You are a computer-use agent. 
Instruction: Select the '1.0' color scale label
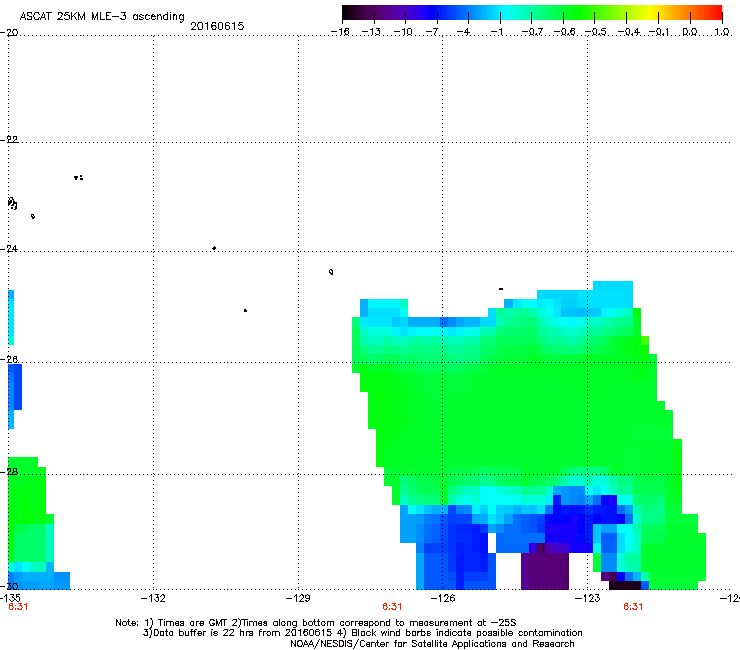click(x=722, y=32)
